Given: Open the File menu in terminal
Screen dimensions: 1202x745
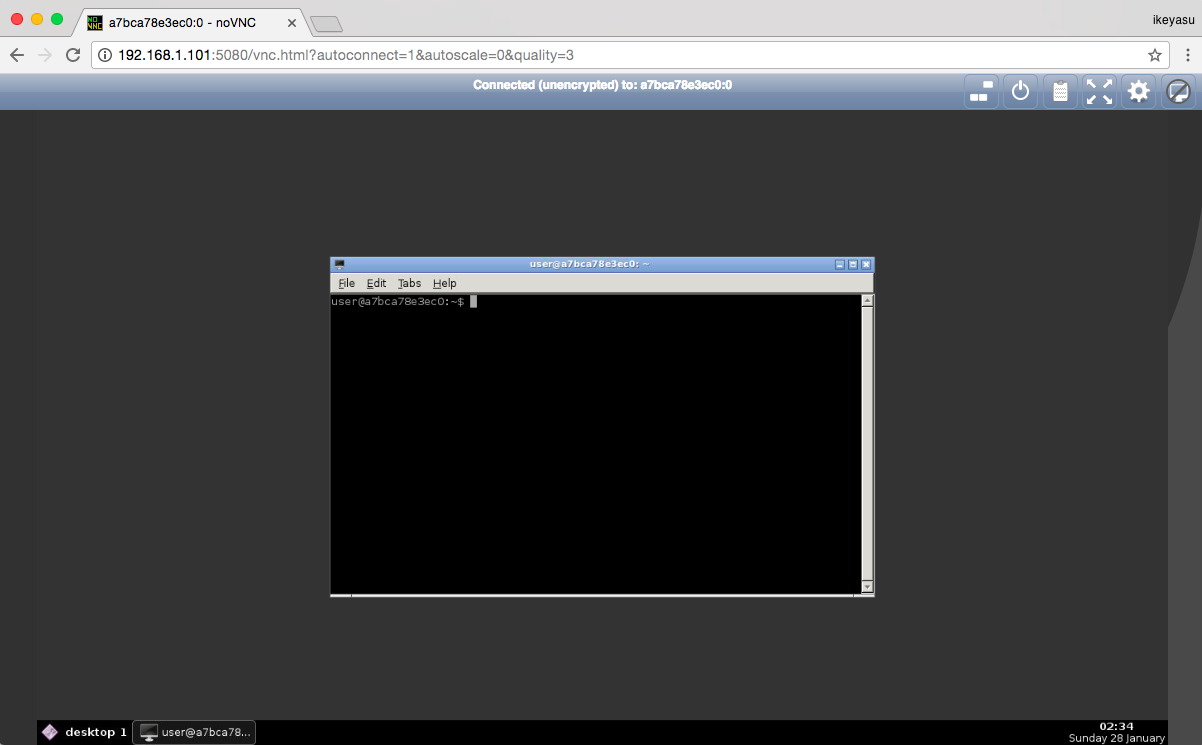Looking at the screenshot, I should tap(346, 284).
